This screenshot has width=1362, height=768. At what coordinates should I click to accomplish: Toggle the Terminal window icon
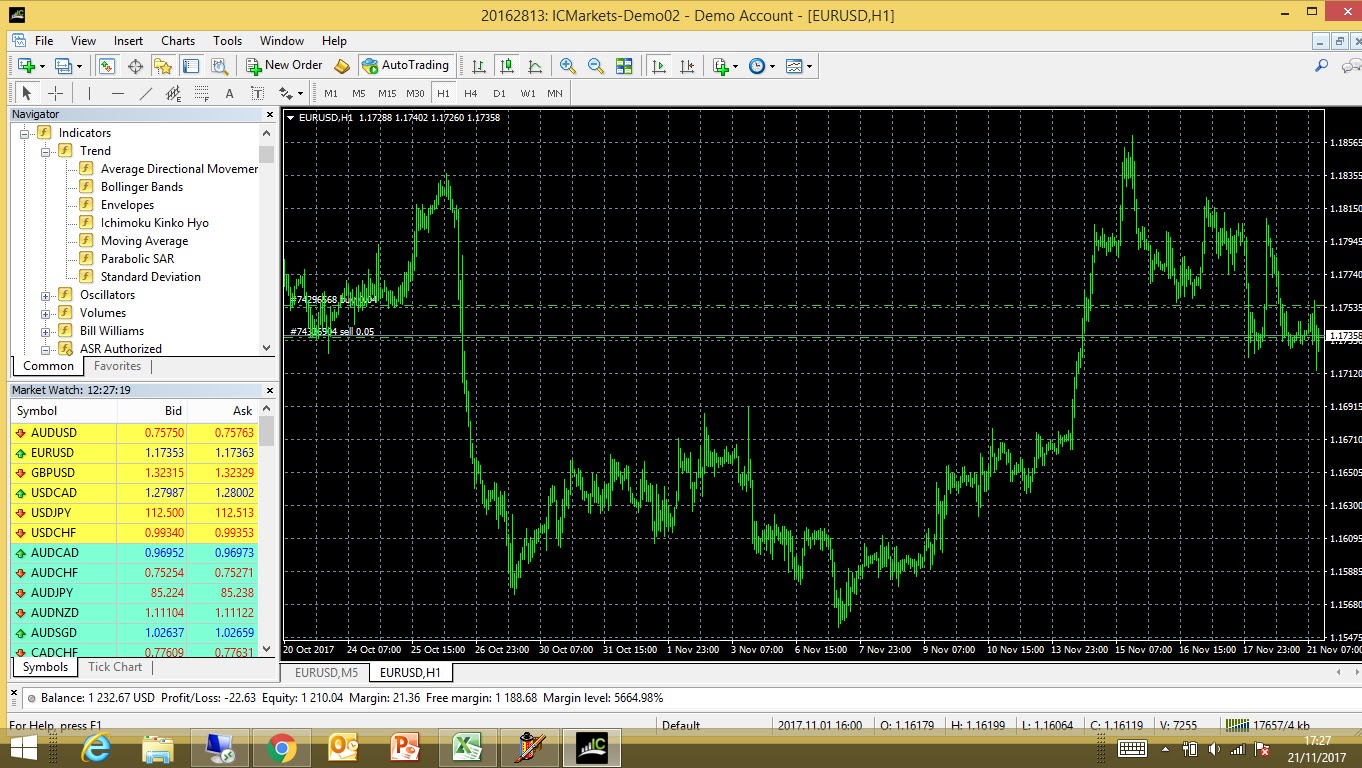(x=191, y=66)
